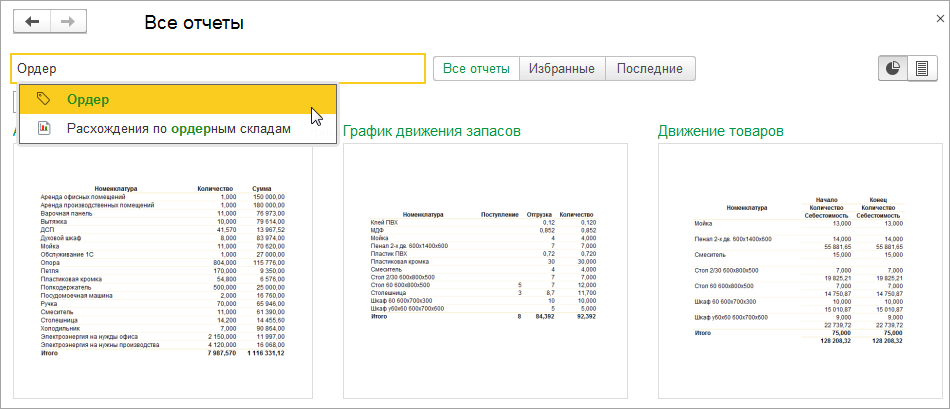Click the forward navigation arrow

67,21
